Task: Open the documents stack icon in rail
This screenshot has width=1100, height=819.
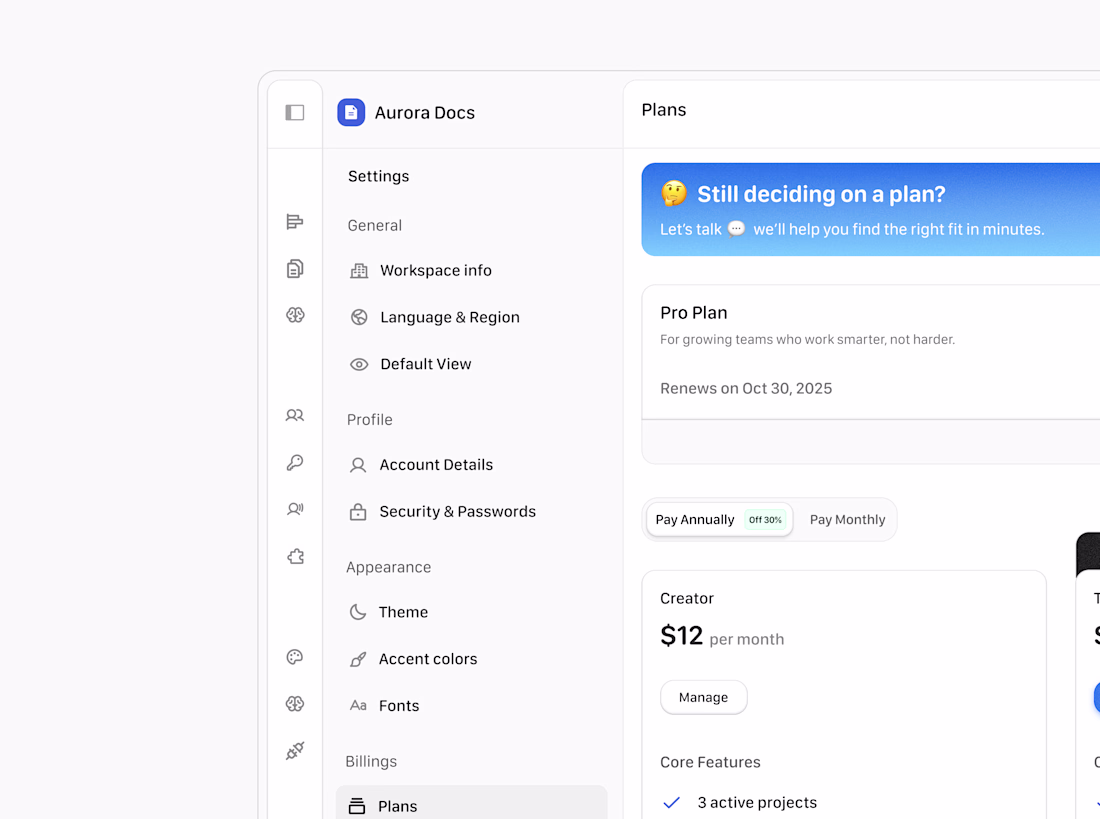Action: tap(295, 269)
